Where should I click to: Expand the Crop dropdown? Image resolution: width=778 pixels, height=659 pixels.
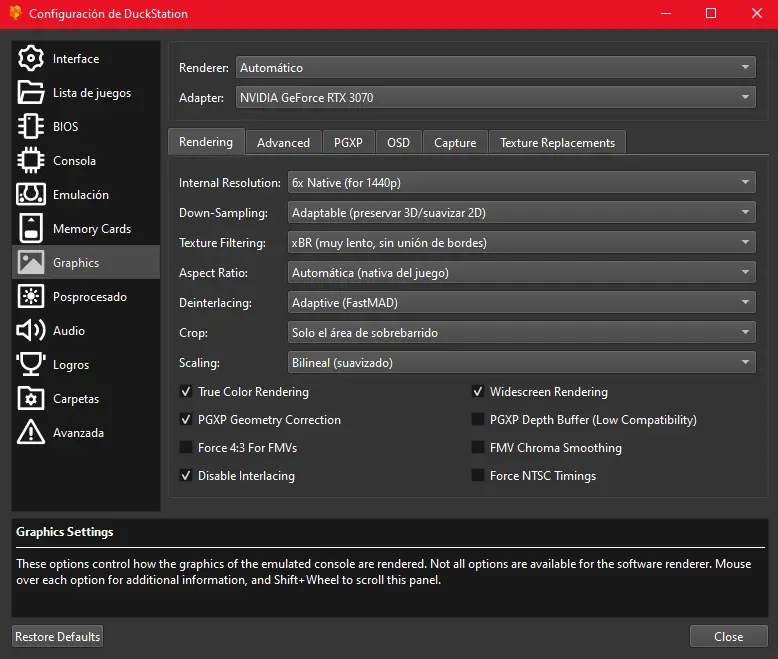coord(521,332)
